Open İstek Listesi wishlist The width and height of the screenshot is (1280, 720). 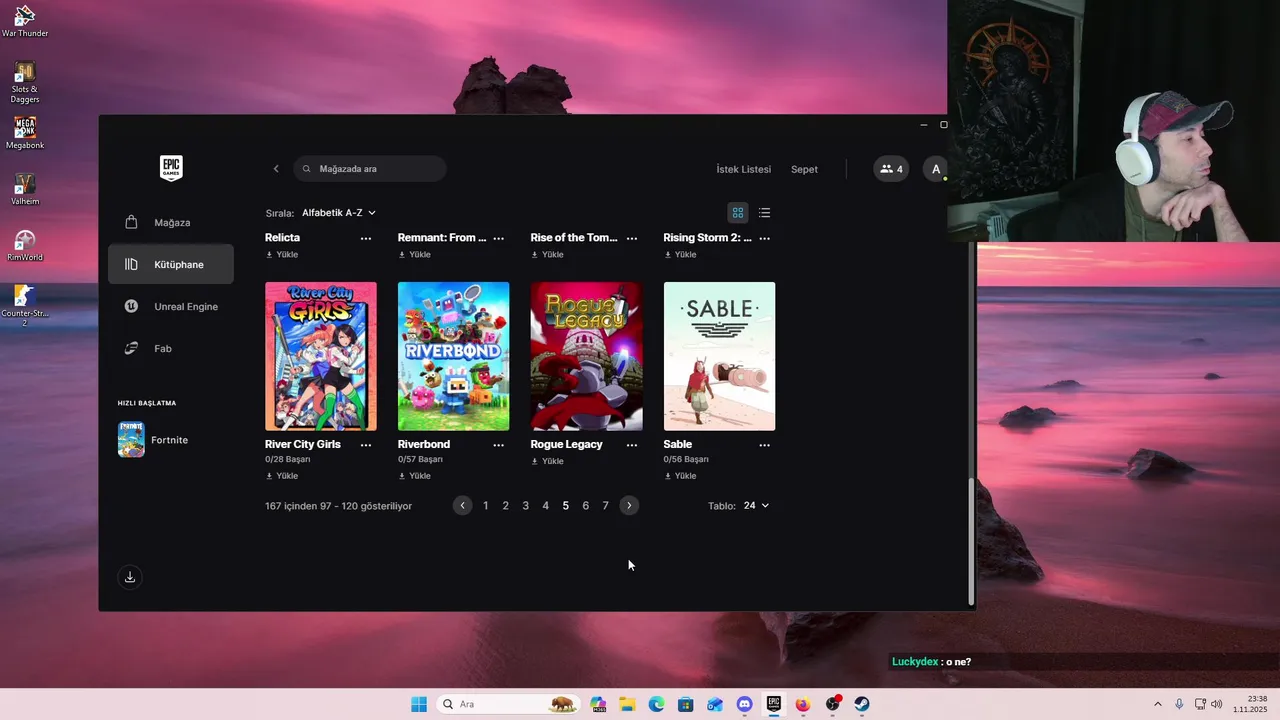point(744,169)
